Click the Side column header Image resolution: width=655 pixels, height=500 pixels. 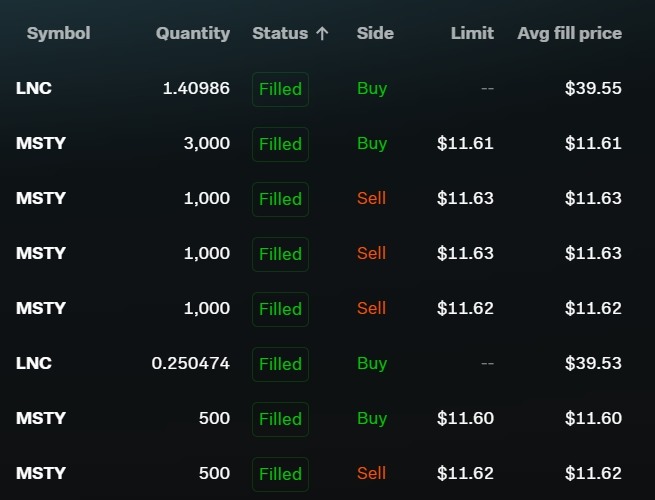(374, 33)
